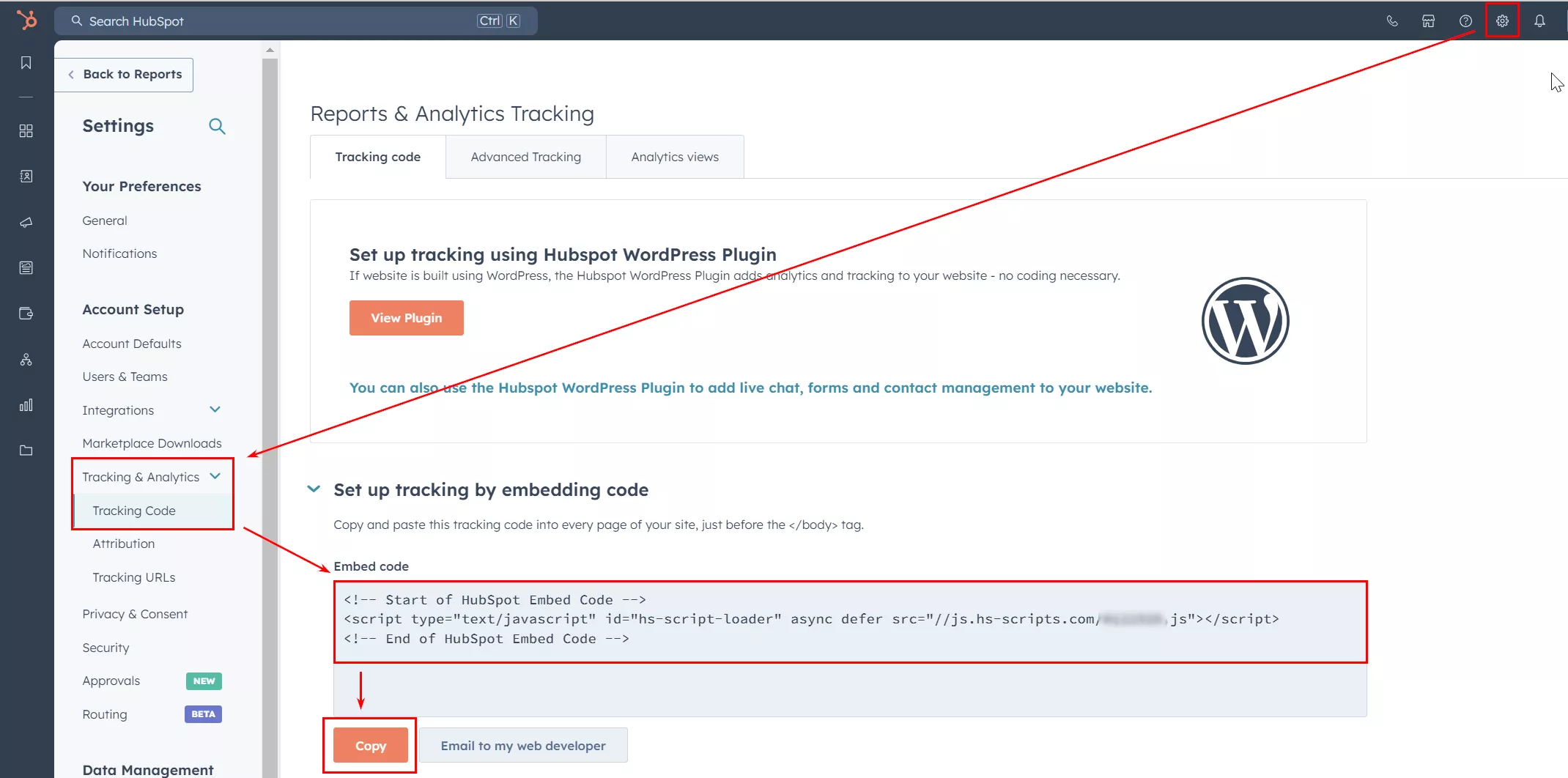Screen dimensions: 1568x778
Task: Click the BETA badge beside Routing
Action: (203, 714)
